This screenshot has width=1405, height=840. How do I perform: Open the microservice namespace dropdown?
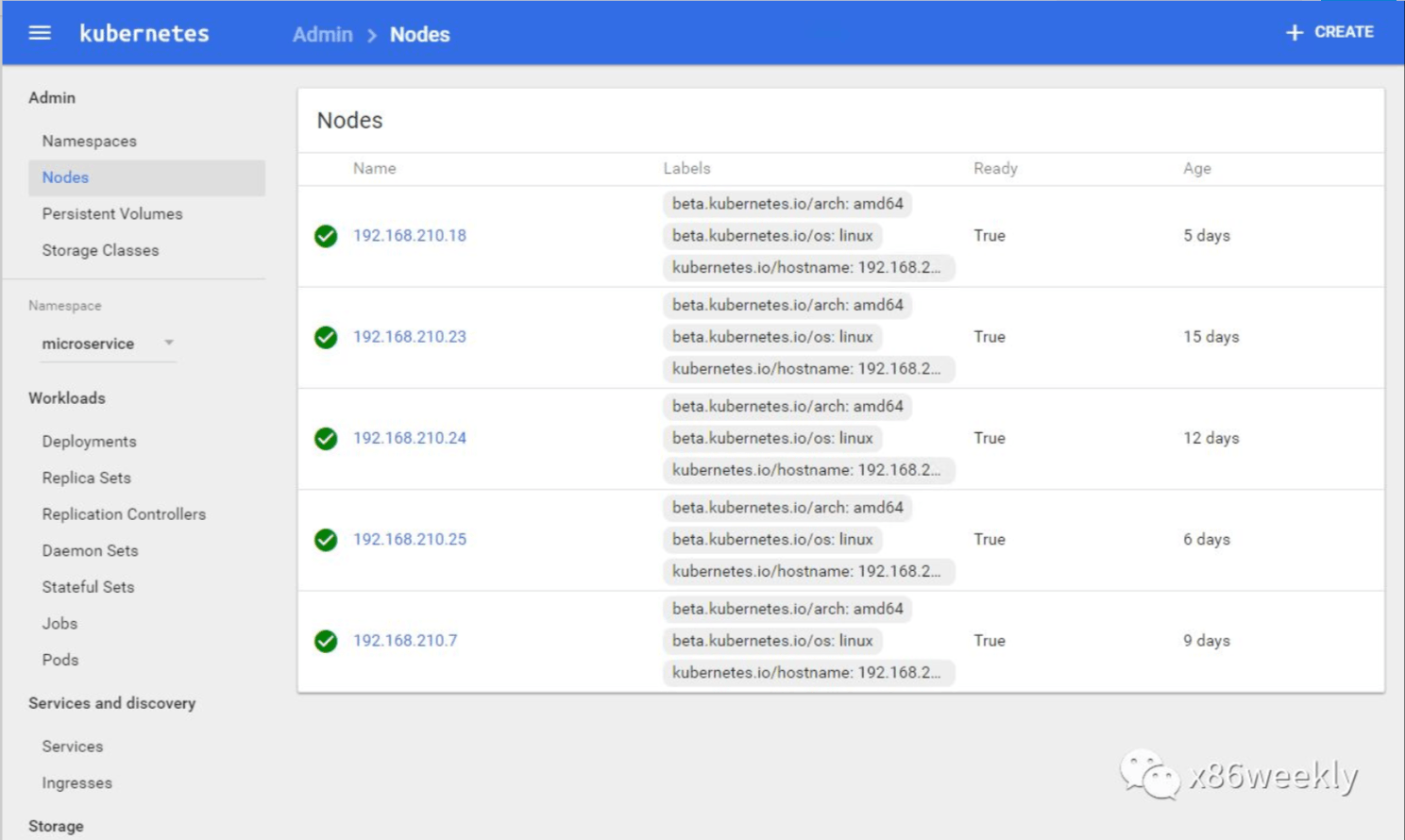(x=108, y=344)
